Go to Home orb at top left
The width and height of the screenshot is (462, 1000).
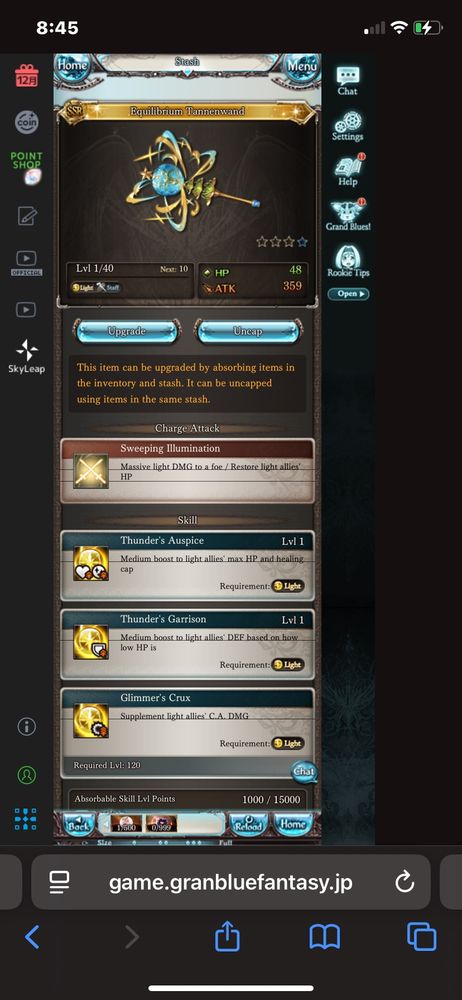coord(72,66)
